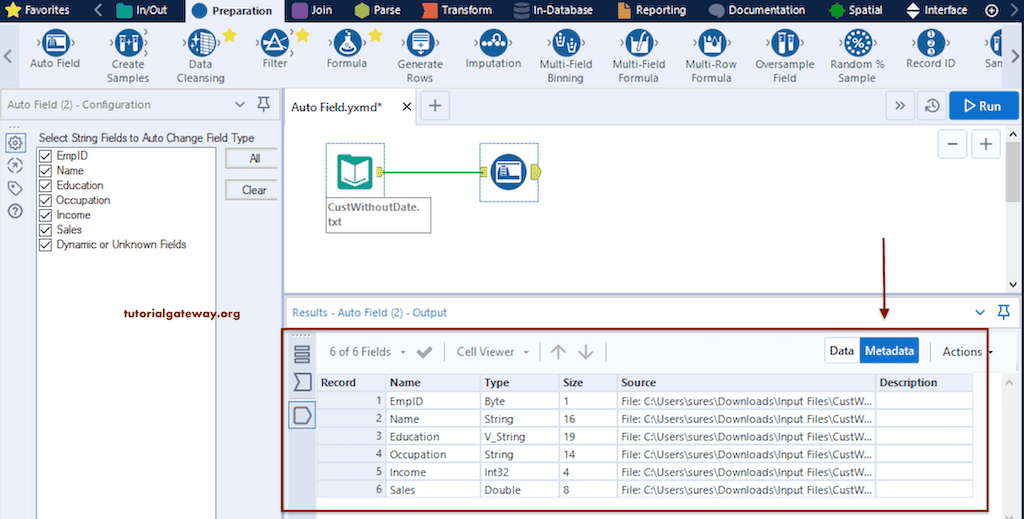Expand the Cell Viewer dropdown

click(x=491, y=352)
